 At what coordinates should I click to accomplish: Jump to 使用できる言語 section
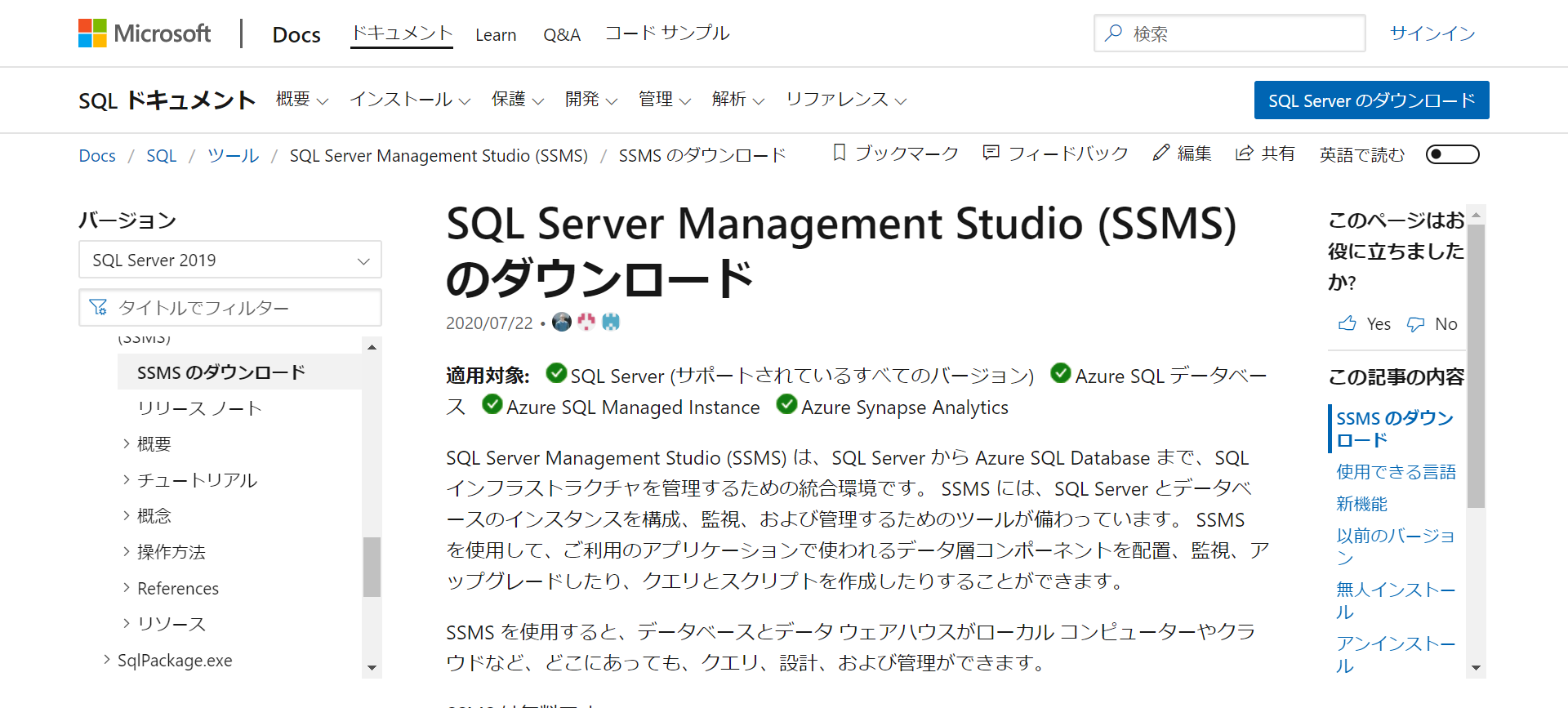coord(1396,472)
